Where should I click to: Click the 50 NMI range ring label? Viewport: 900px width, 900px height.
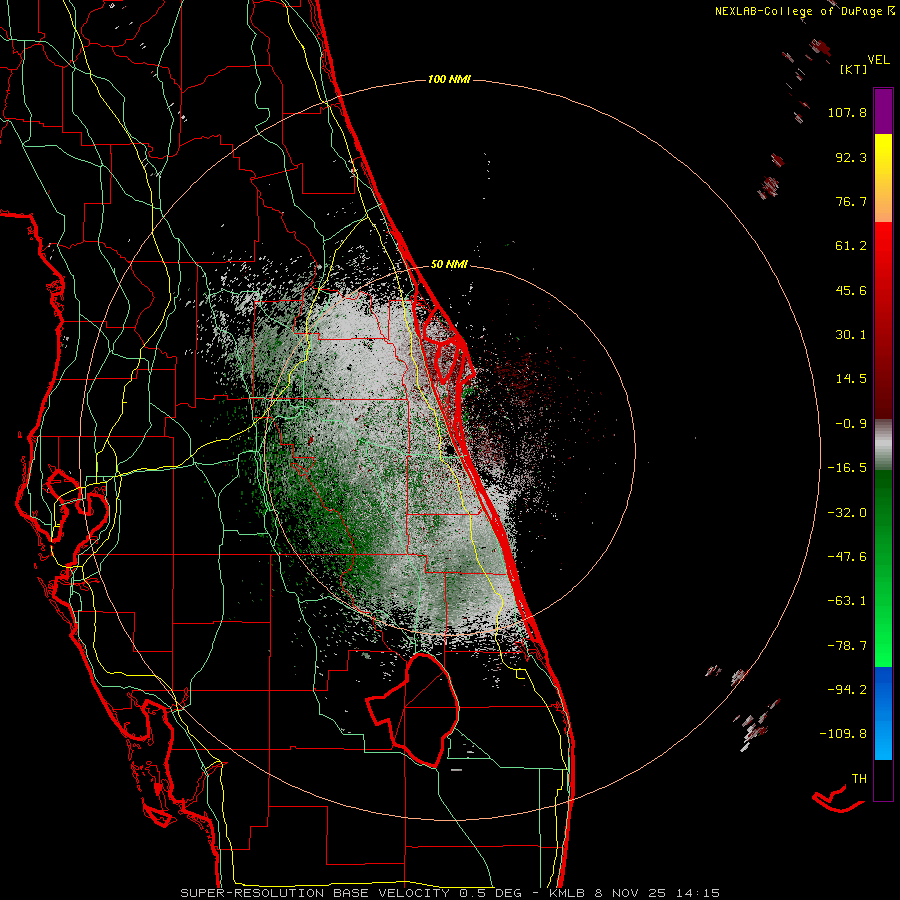(x=449, y=264)
